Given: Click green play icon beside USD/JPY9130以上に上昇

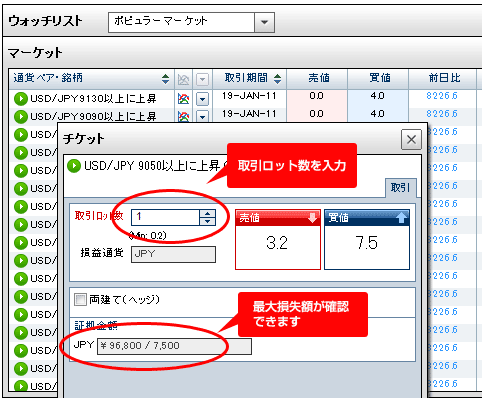Looking at the screenshot, I should pyautogui.click(x=21, y=99).
